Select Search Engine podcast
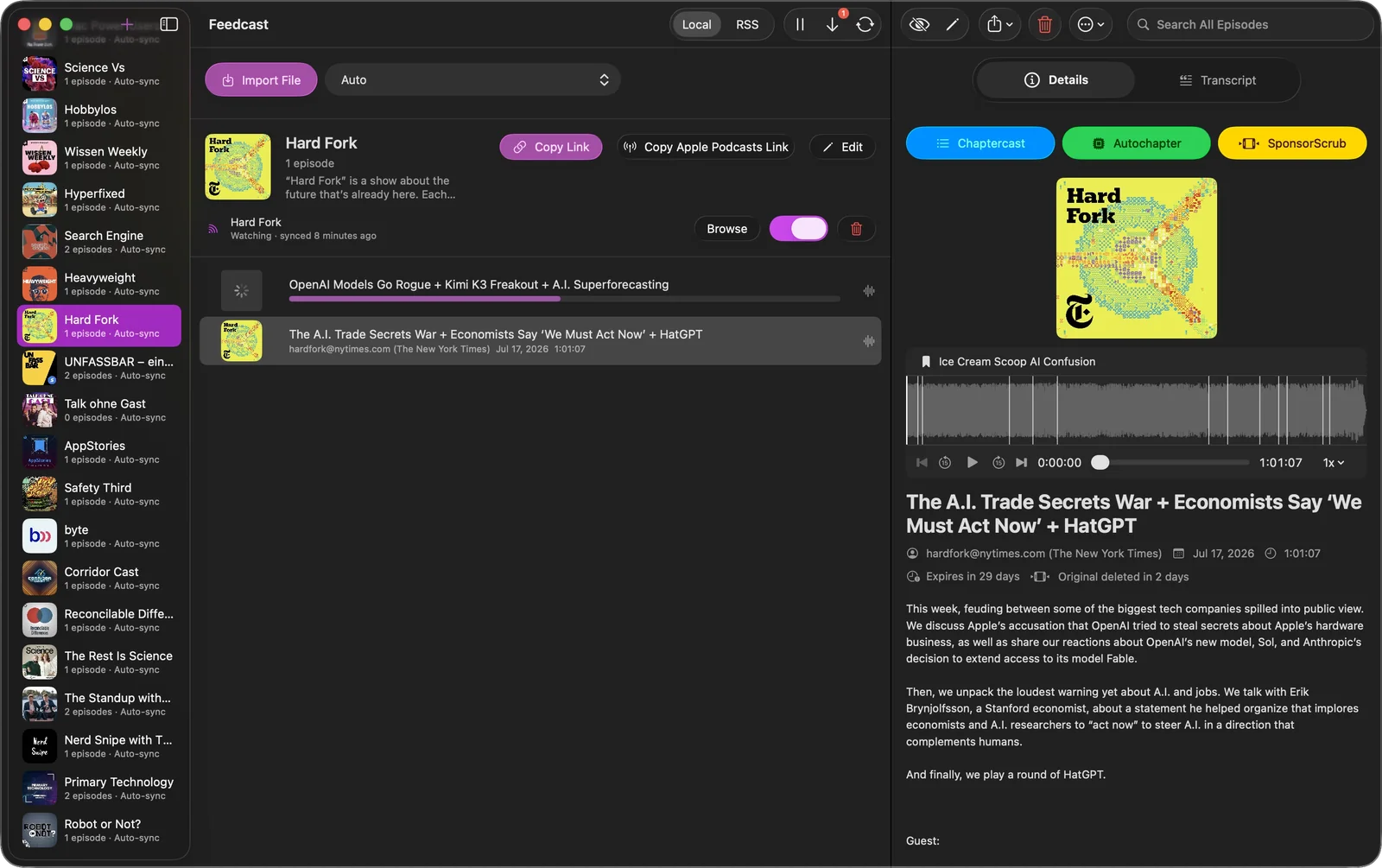This screenshot has width=1382, height=868. coord(99,242)
